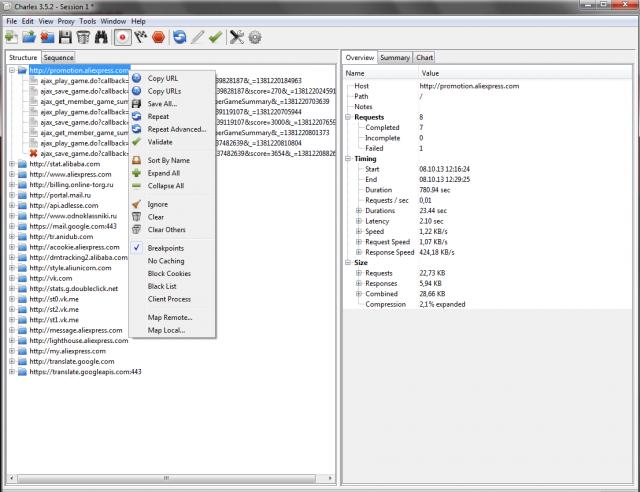Screen dimensions: 640x492
Task: Open Find with the binoculars icon
Action: [x=101, y=38]
